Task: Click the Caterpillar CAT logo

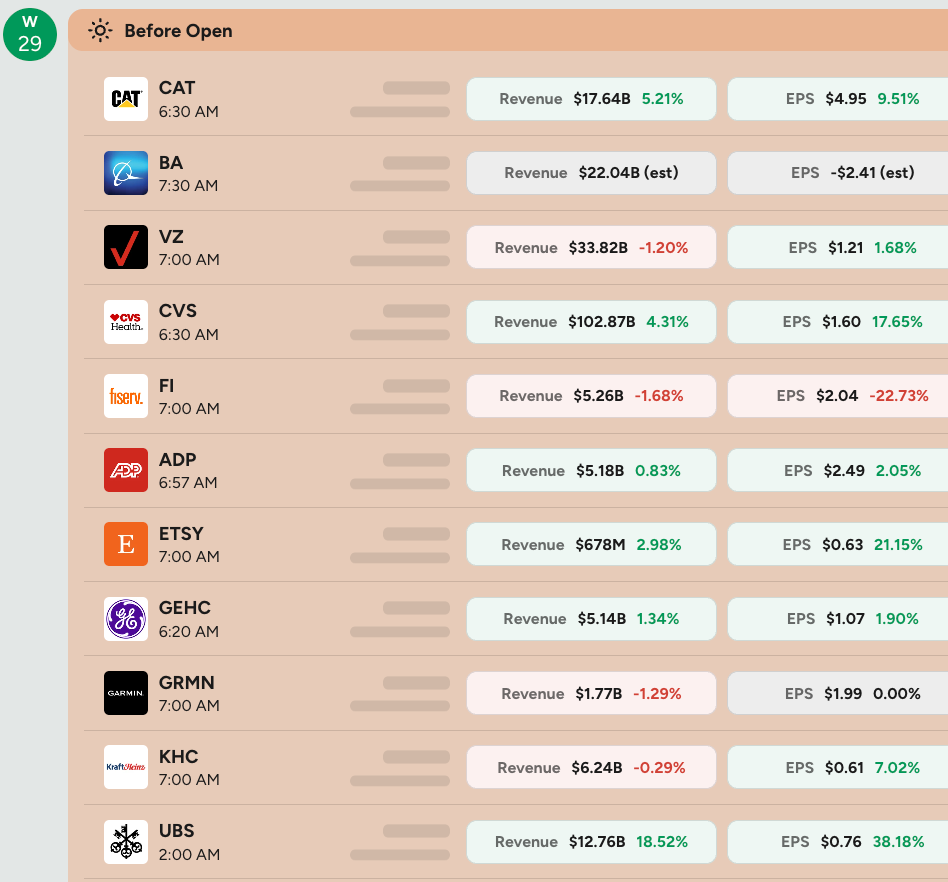Action: click(x=126, y=99)
